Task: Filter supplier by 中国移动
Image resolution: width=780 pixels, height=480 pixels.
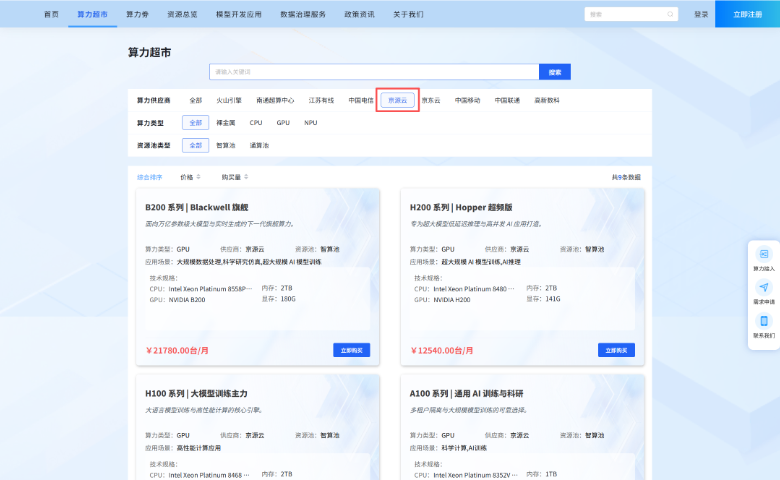Action: pyautogui.click(x=467, y=100)
